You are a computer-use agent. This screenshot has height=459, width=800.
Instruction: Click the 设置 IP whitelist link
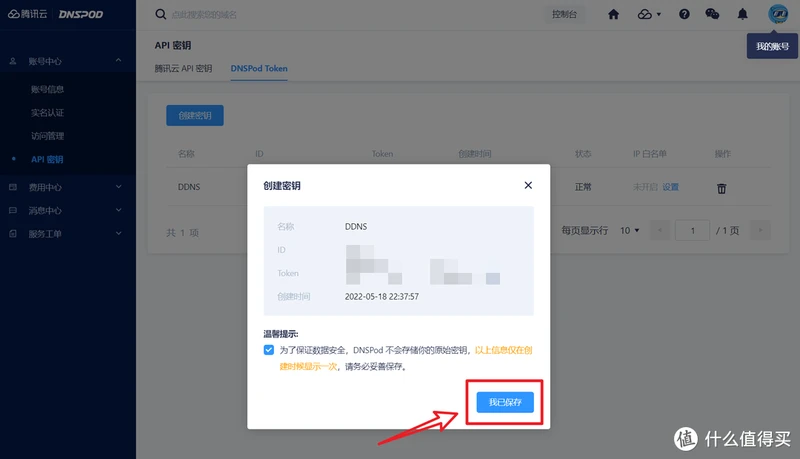[670, 187]
